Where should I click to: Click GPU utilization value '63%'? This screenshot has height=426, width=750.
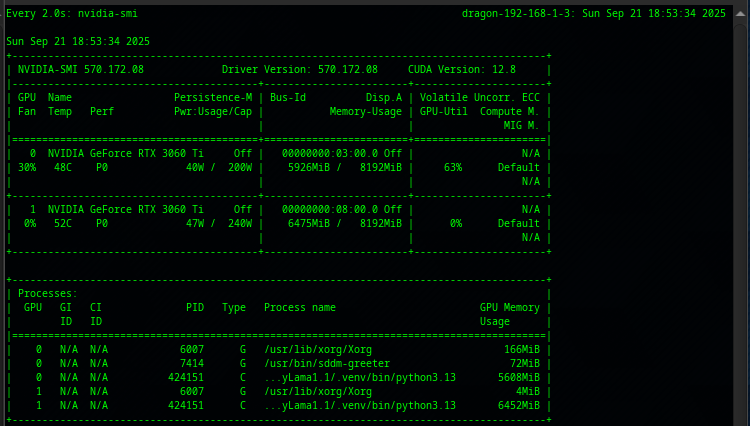[x=453, y=167]
